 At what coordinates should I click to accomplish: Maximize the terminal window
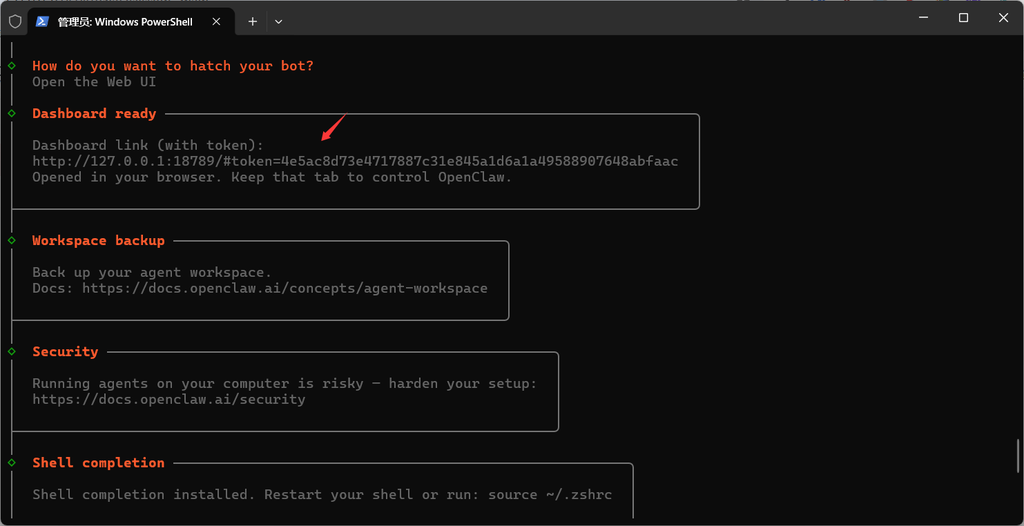[963, 18]
